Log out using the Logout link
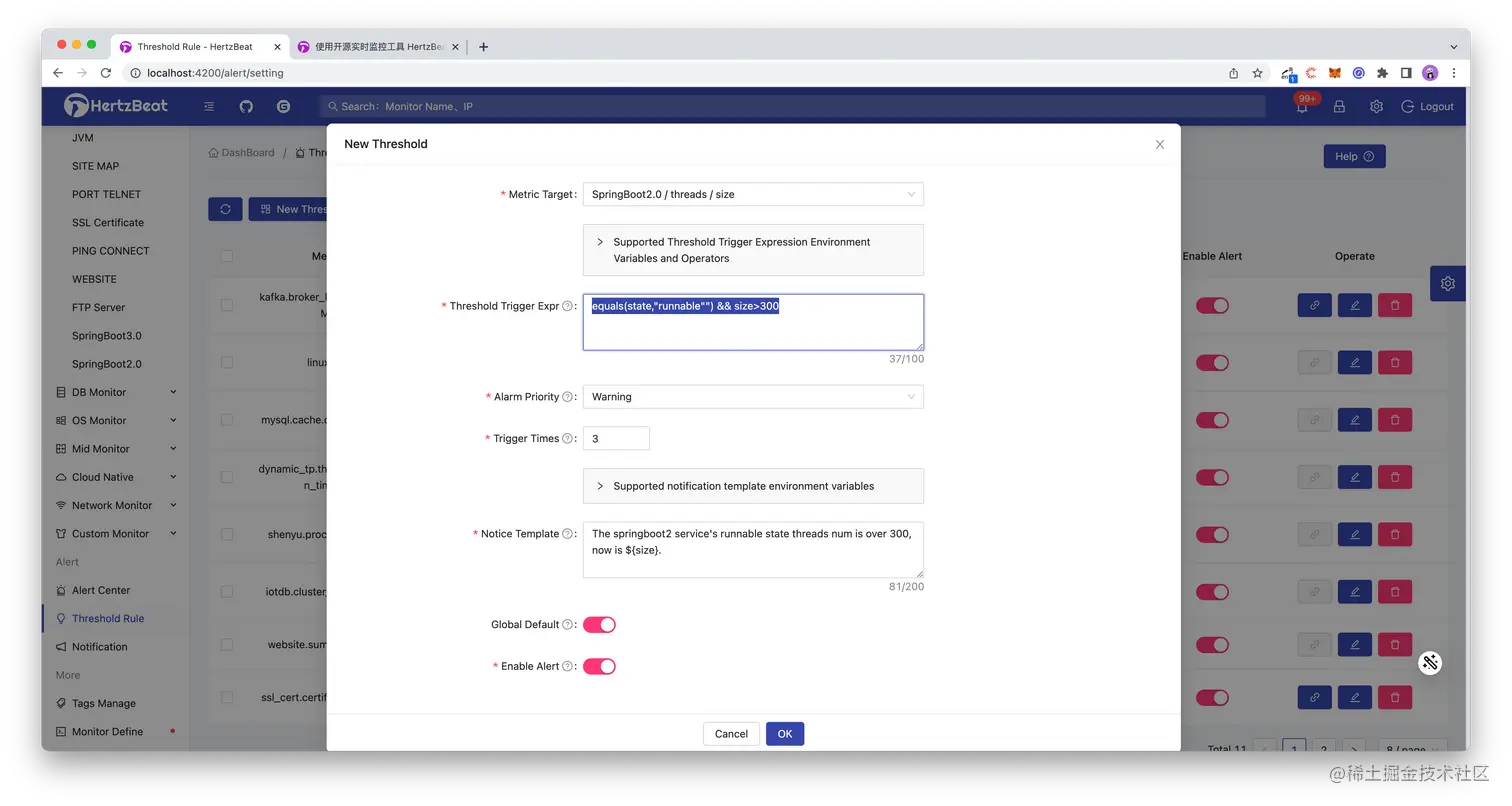The image size is (1512, 806). point(1428,106)
